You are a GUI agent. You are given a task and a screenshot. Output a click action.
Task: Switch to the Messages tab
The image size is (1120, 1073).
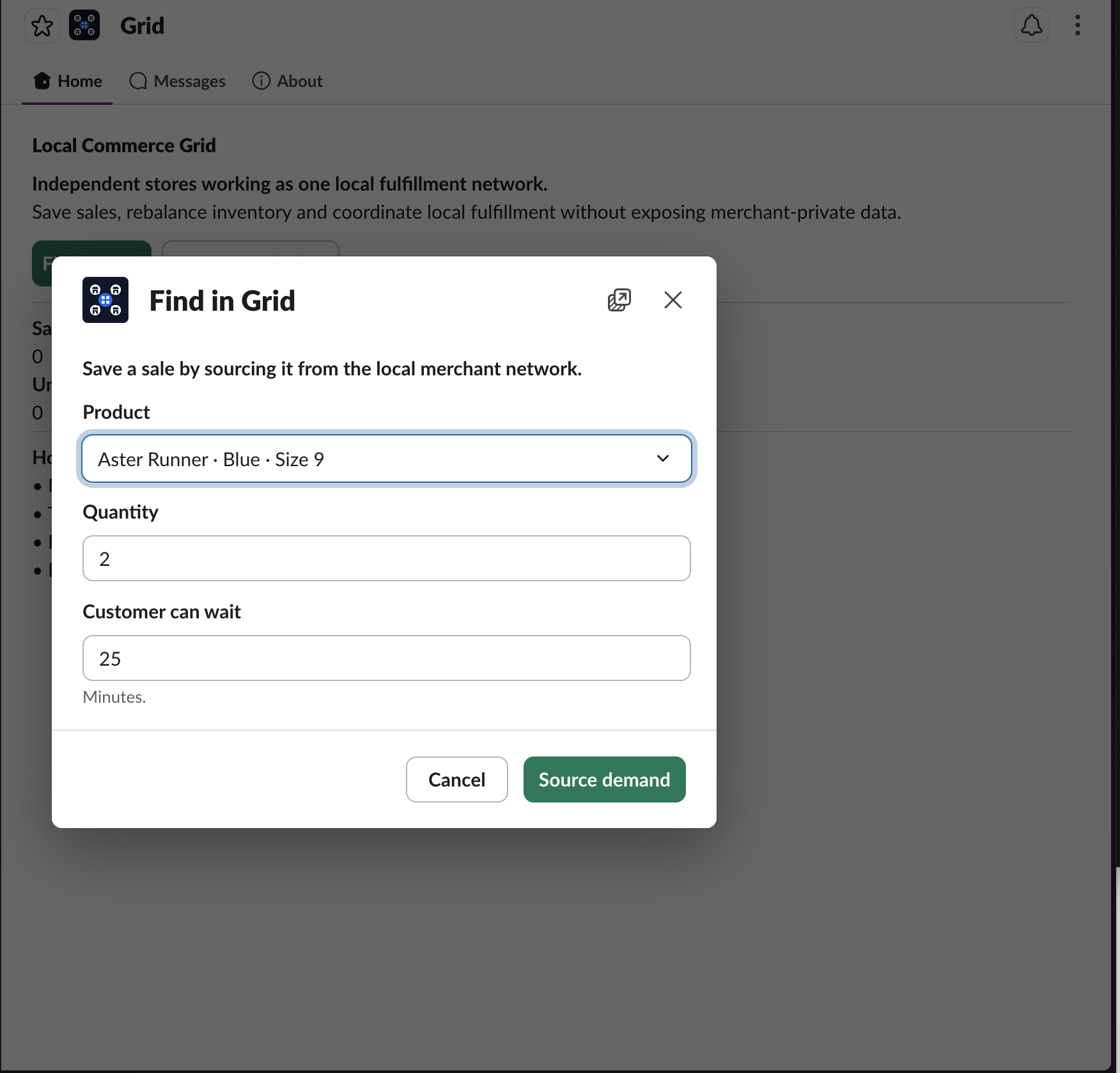pos(177,81)
